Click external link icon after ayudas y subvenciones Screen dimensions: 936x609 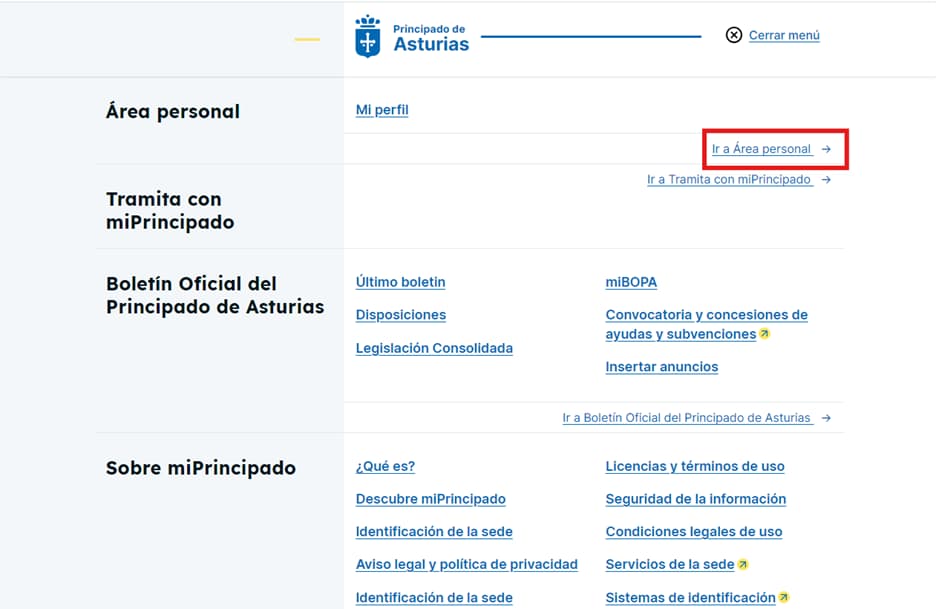[765, 335]
